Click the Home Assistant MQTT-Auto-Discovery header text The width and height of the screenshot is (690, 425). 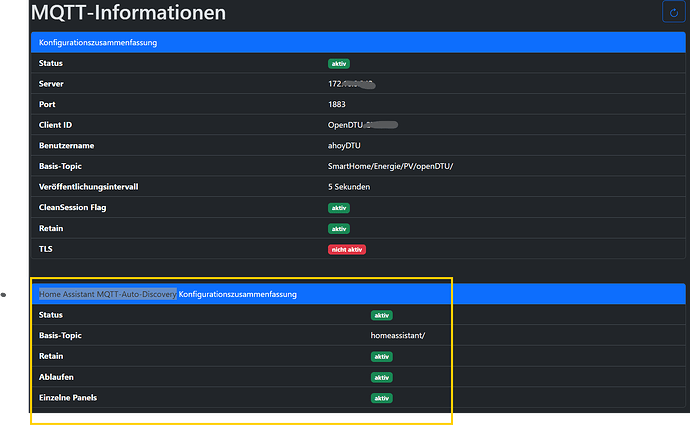click(x=108, y=294)
